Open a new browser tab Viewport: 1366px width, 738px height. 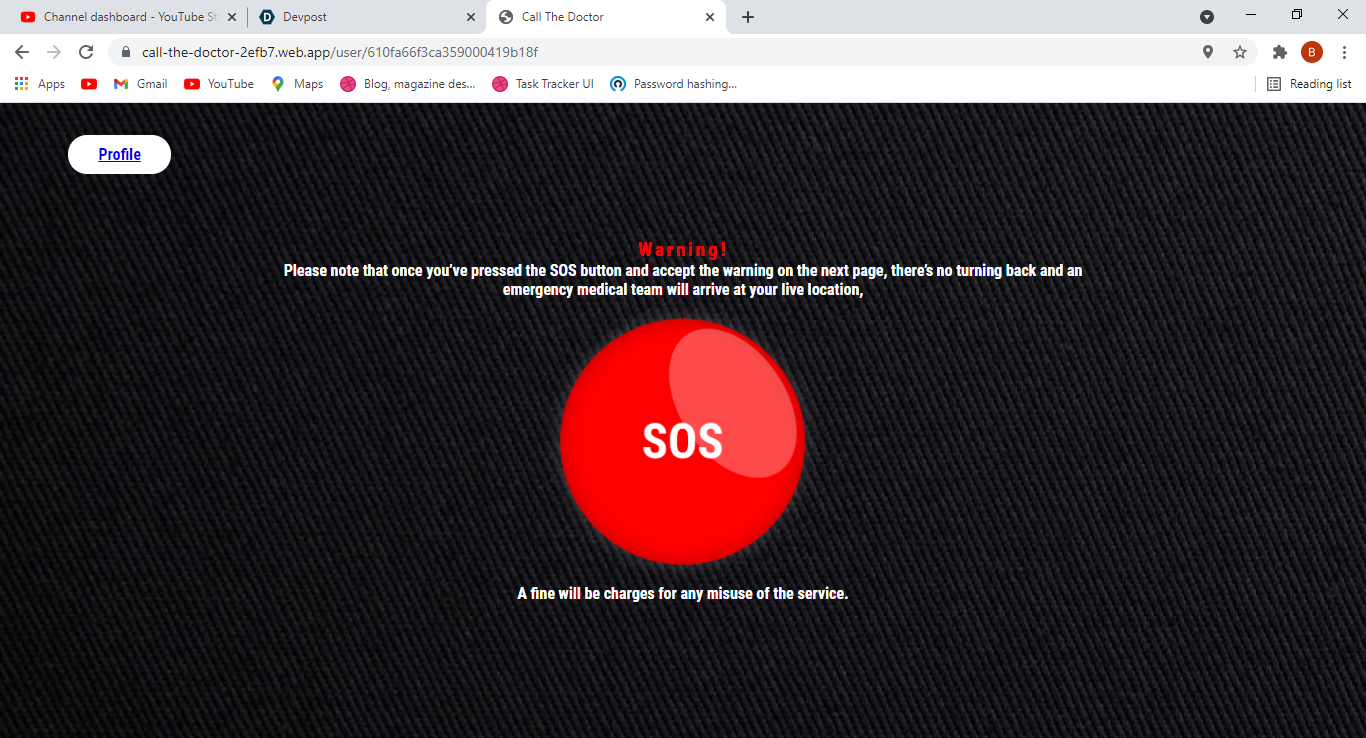click(748, 17)
